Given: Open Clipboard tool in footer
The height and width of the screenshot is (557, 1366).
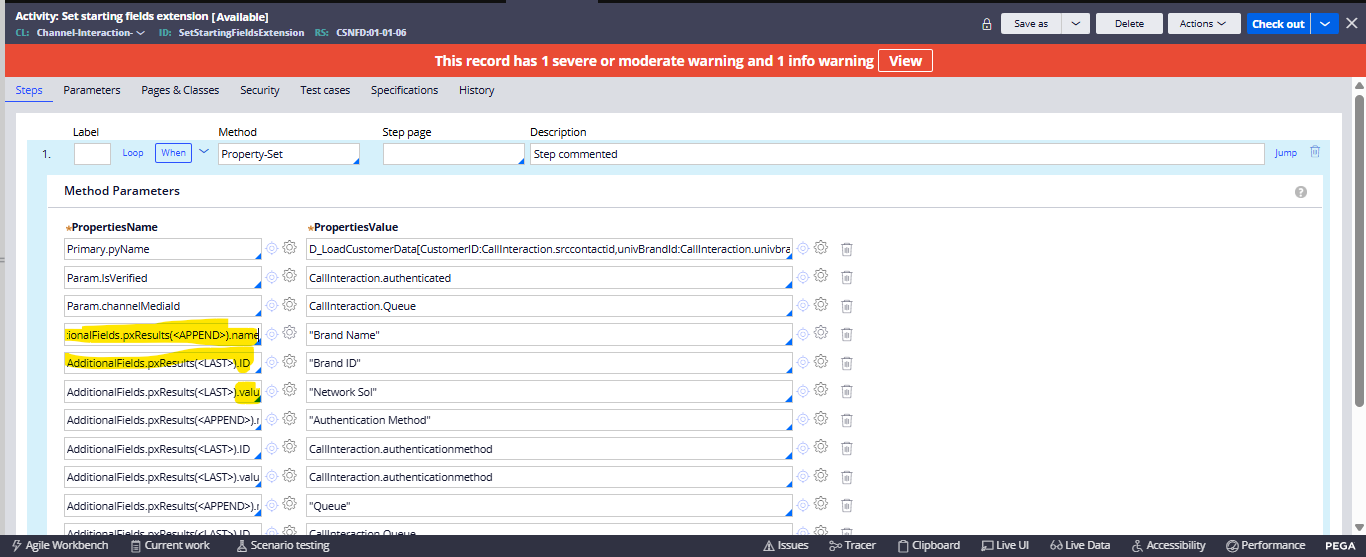Looking at the screenshot, I should tap(929, 545).
